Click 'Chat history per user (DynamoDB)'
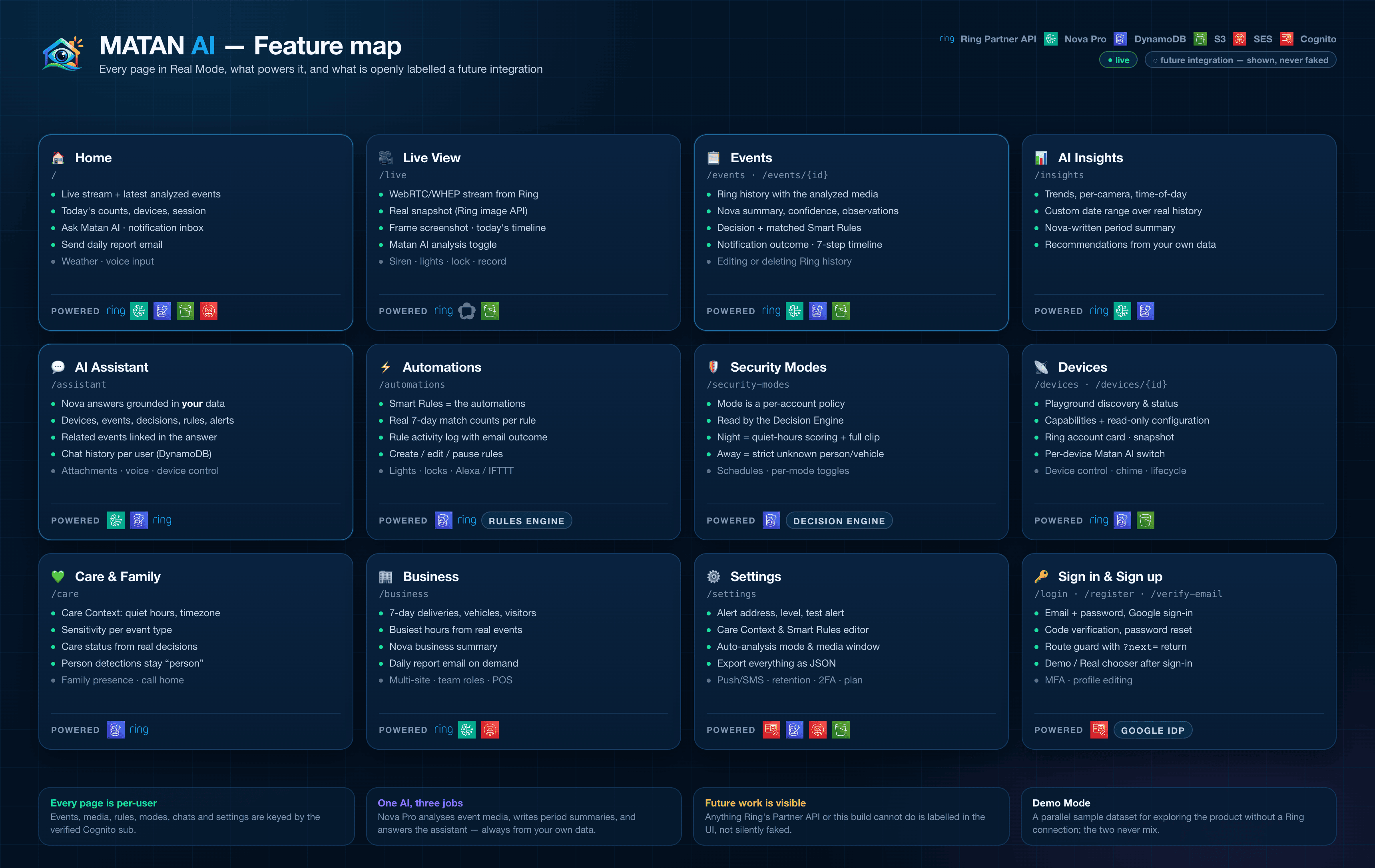The height and width of the screenshot is (868, 1375). pyautogui.click(x=136, y=454)
